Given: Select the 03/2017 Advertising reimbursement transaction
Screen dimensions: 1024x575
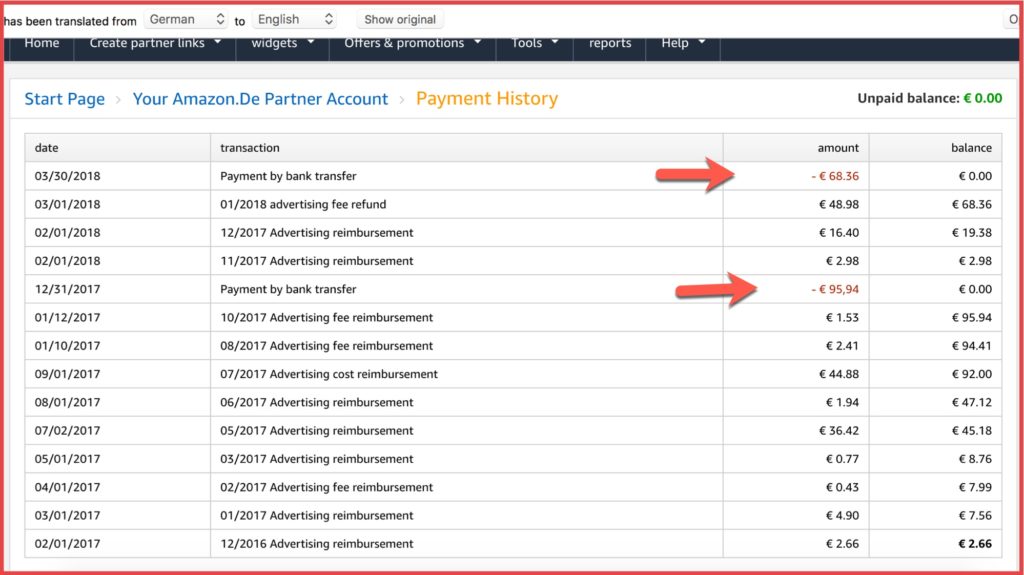Looking at the screenshot, I should pos(466,459).
